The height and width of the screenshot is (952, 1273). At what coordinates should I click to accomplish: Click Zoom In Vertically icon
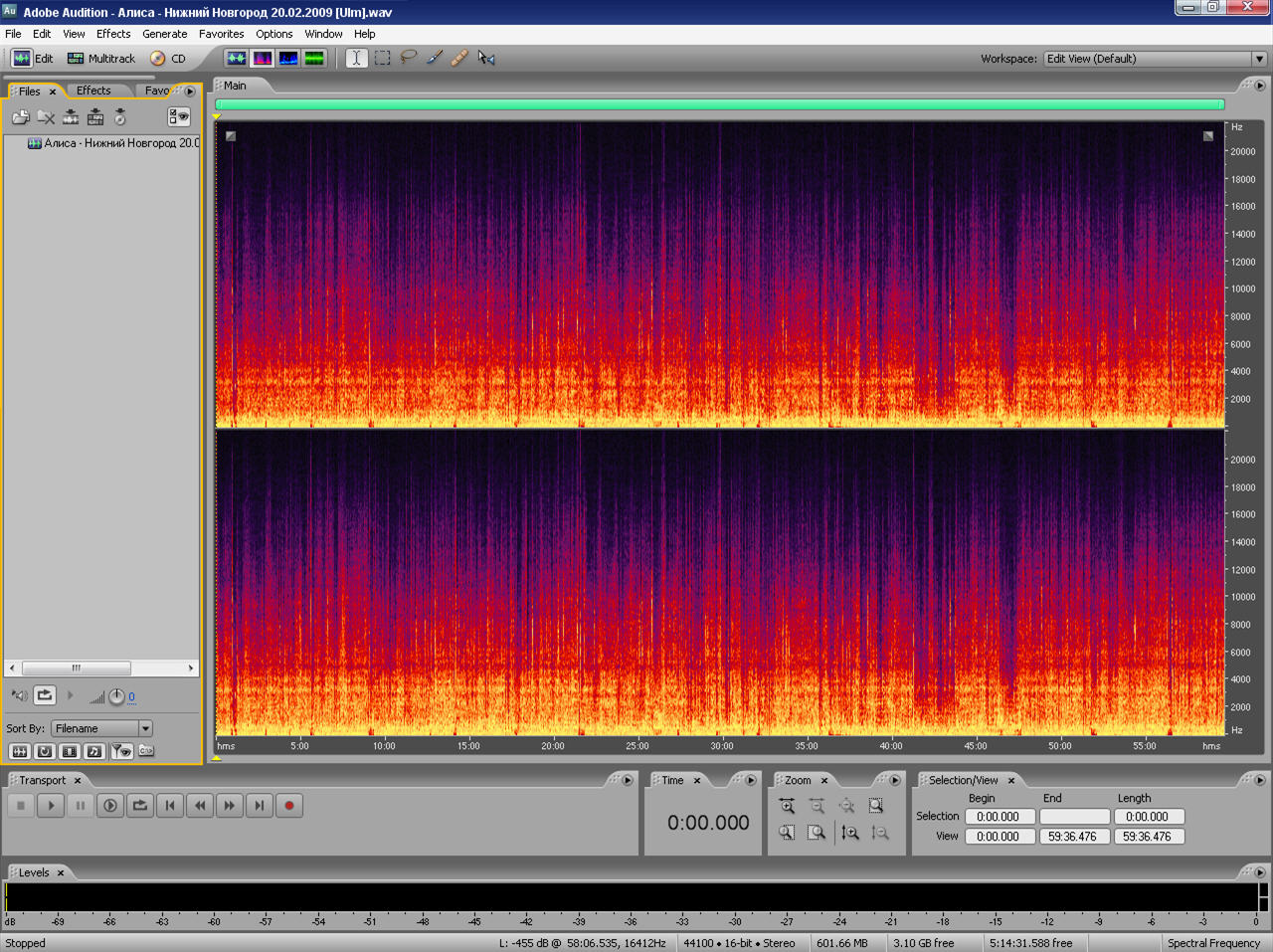tap(850, 833)
